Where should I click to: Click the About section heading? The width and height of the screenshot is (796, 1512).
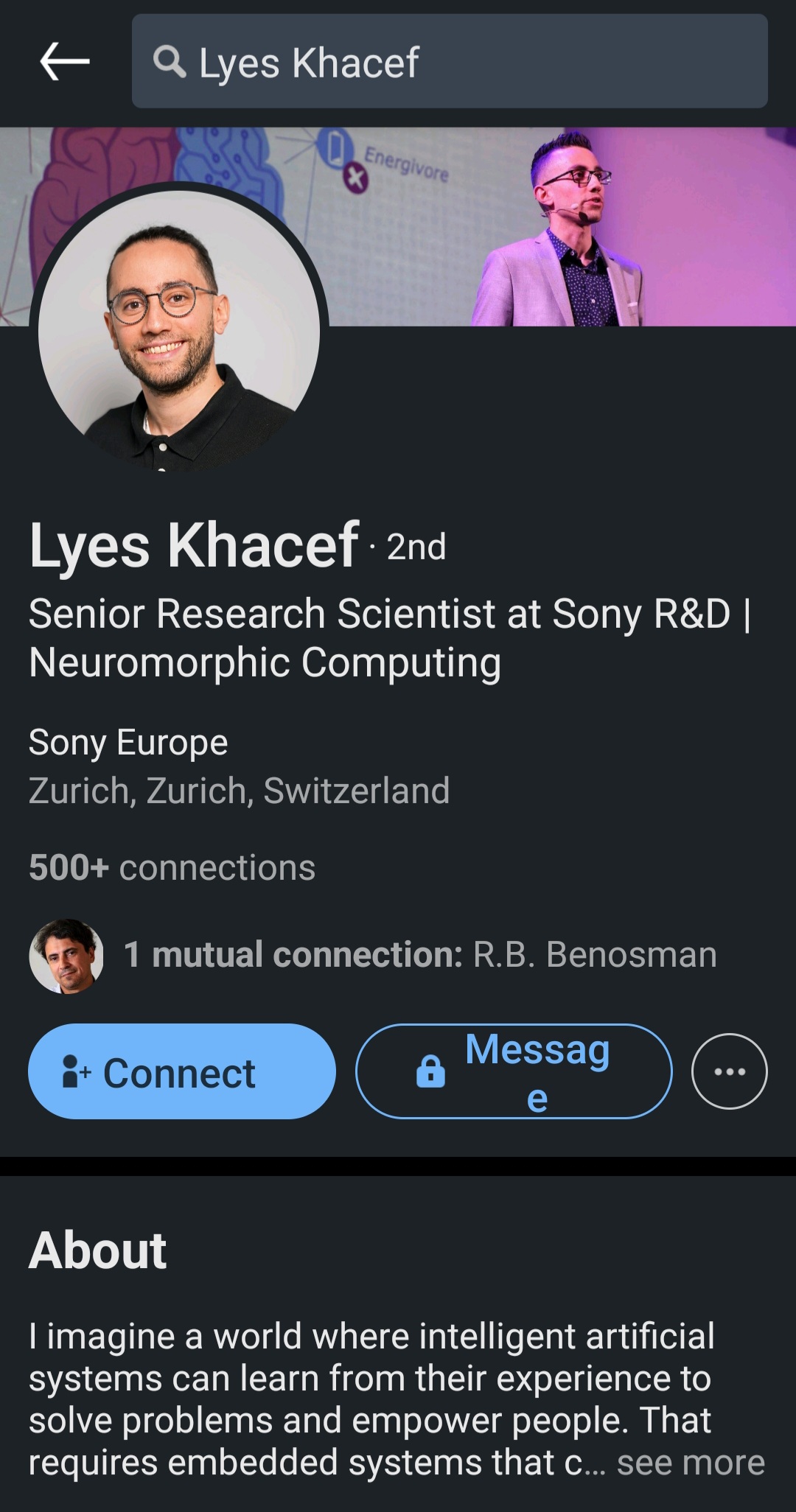(97, 1250)
